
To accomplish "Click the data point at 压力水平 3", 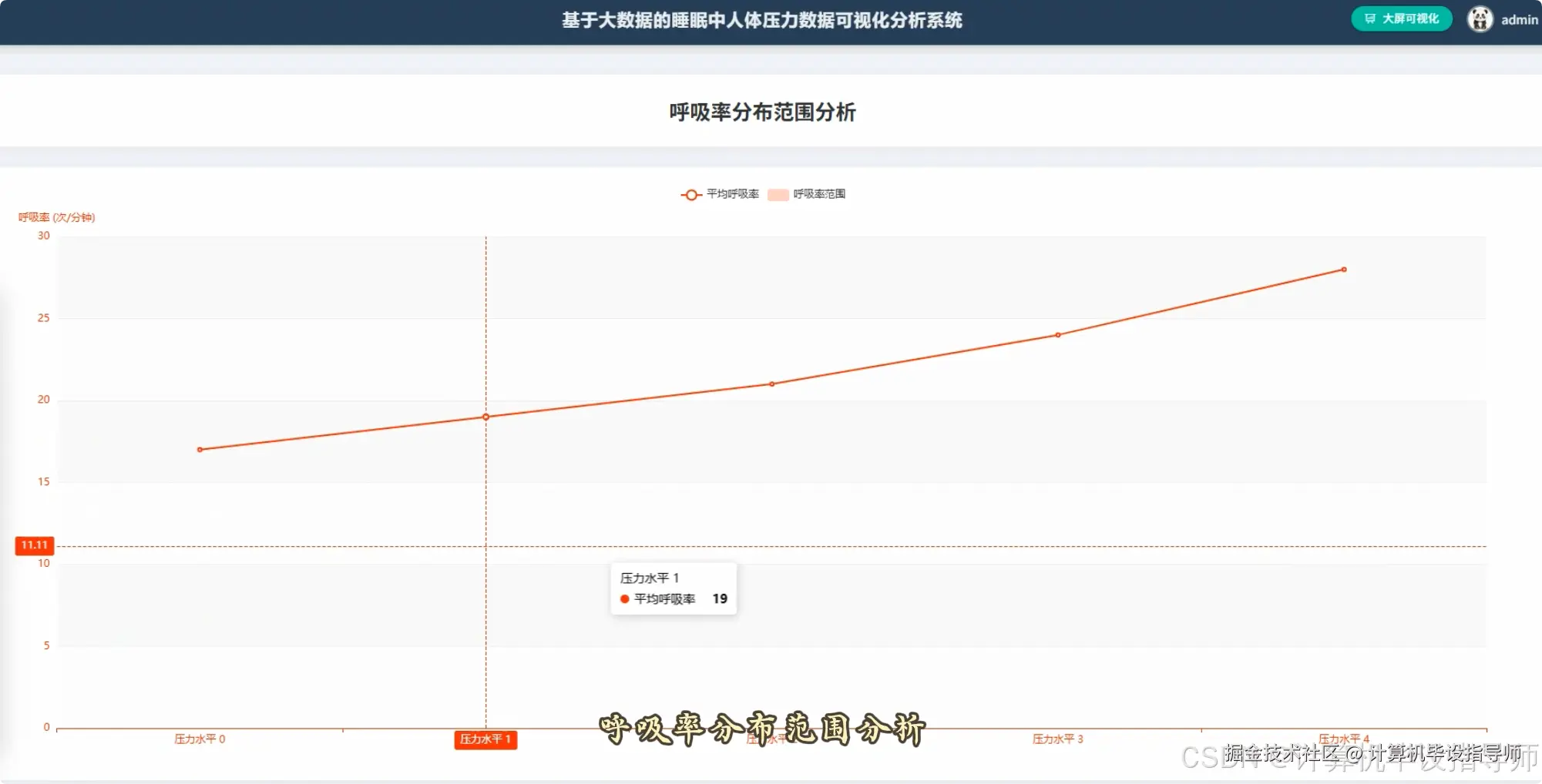I will (1057, 334).
